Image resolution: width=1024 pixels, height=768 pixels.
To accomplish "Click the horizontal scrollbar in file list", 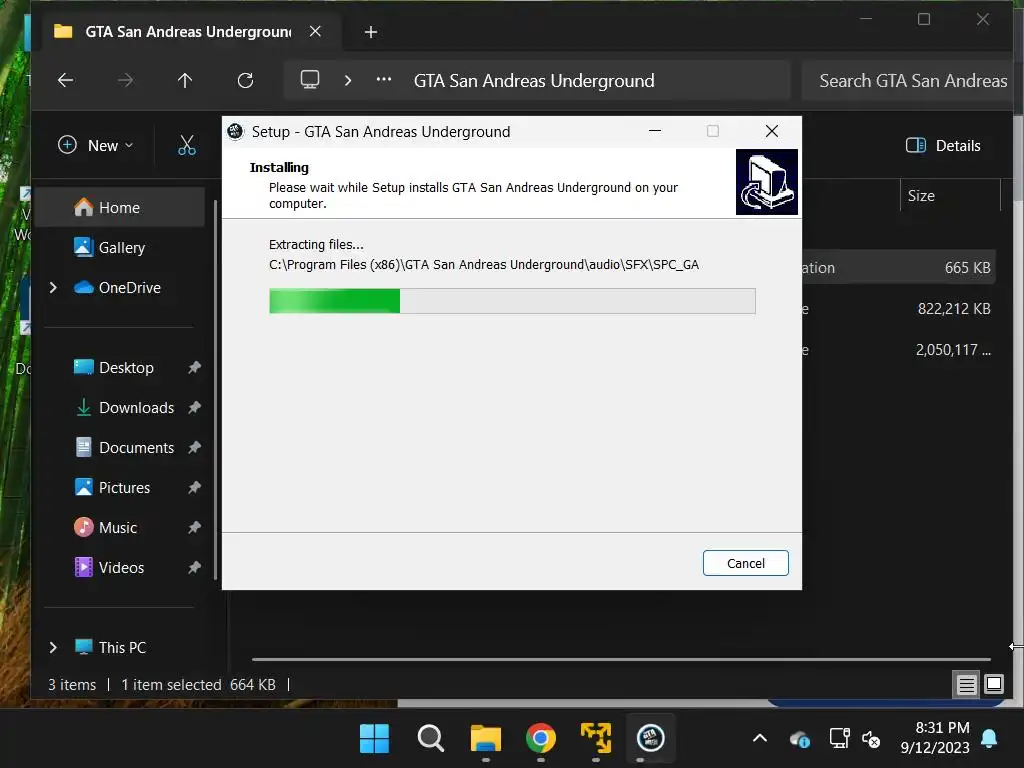I will tap(621, 659).
